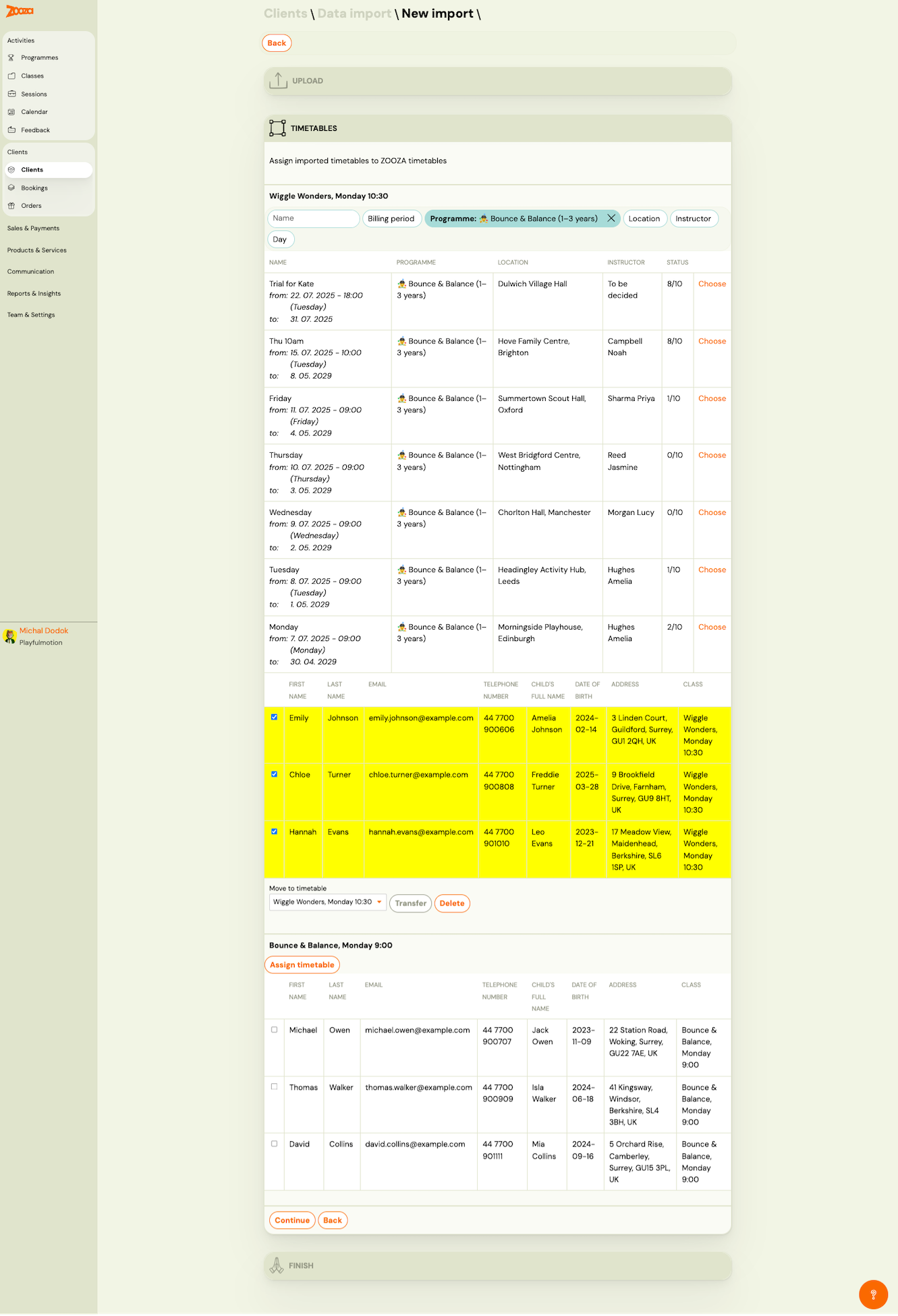Choose the Trial for Kate timetable
The image size is (898, 1316).
point(712,284)
